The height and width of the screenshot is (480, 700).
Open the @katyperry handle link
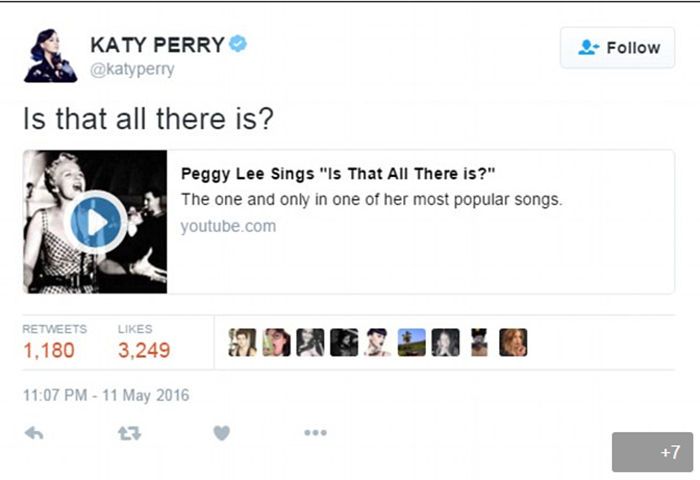tap(132, 69)
